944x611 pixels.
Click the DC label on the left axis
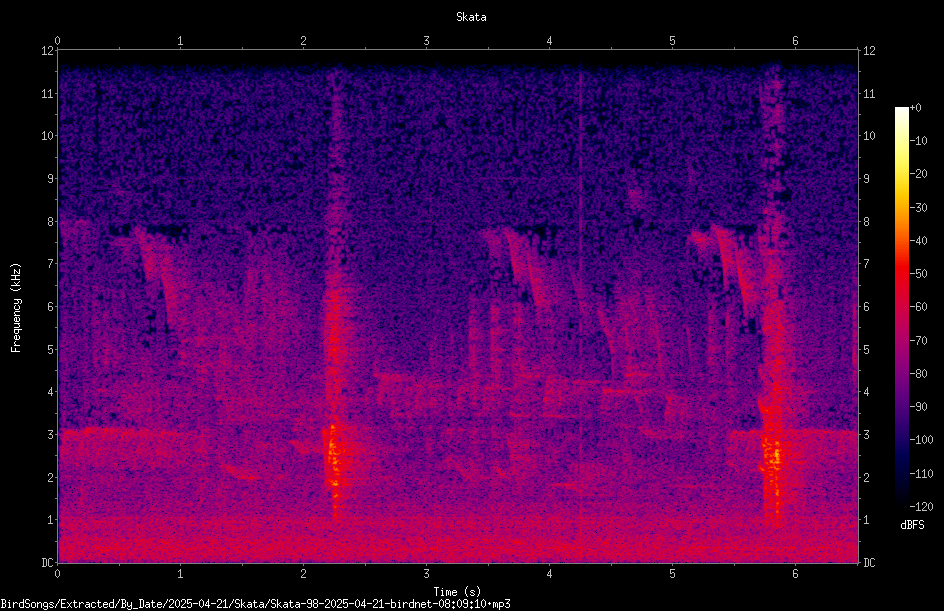pyautogui.click(x=47, y=562)
